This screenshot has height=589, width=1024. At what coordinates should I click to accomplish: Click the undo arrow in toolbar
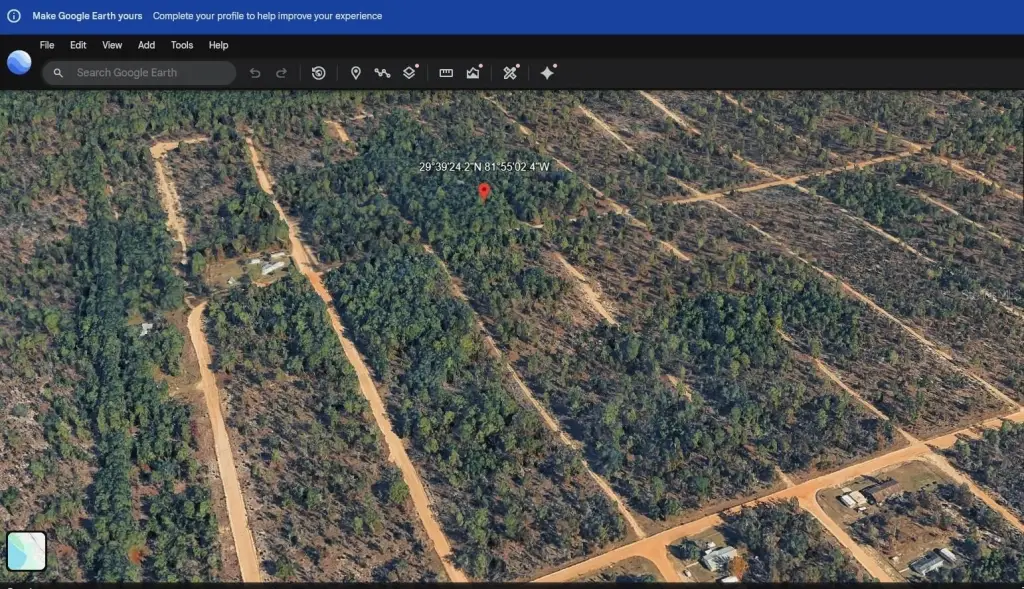tap(255, 73)
